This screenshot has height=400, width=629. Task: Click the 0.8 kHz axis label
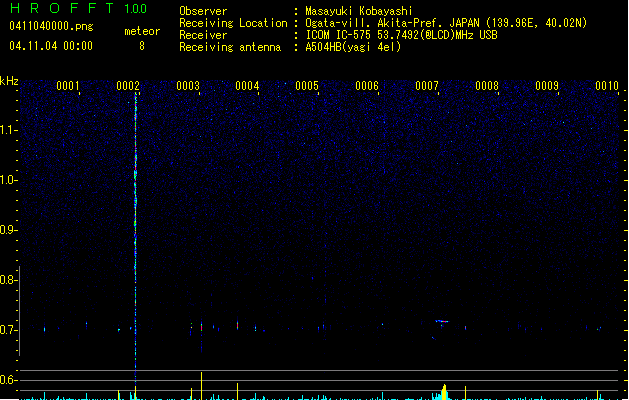(8, 280)
